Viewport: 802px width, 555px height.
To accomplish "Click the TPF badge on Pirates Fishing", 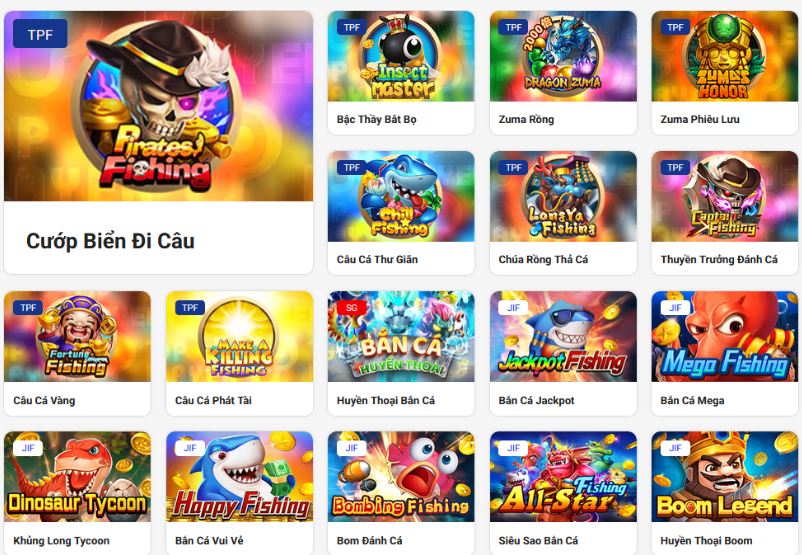I will [x=40, y=34].
